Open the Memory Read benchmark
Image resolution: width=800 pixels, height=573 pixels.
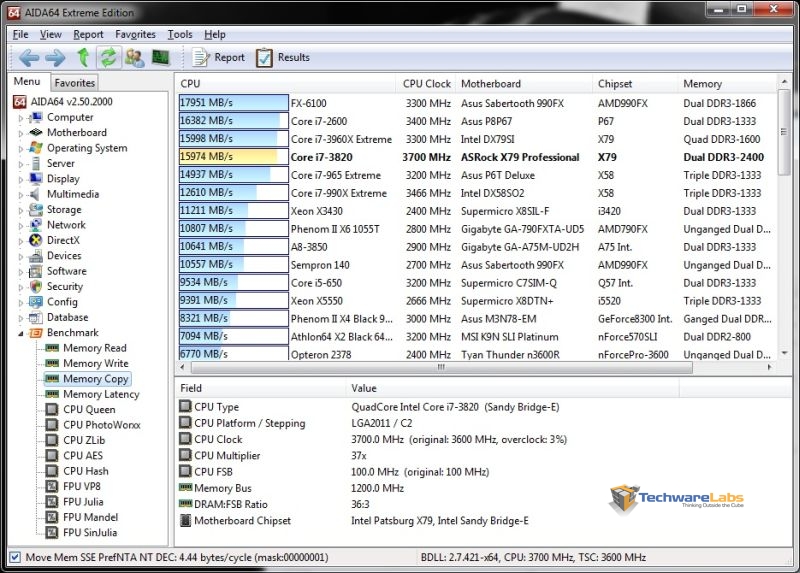click(x=95, y=348)
